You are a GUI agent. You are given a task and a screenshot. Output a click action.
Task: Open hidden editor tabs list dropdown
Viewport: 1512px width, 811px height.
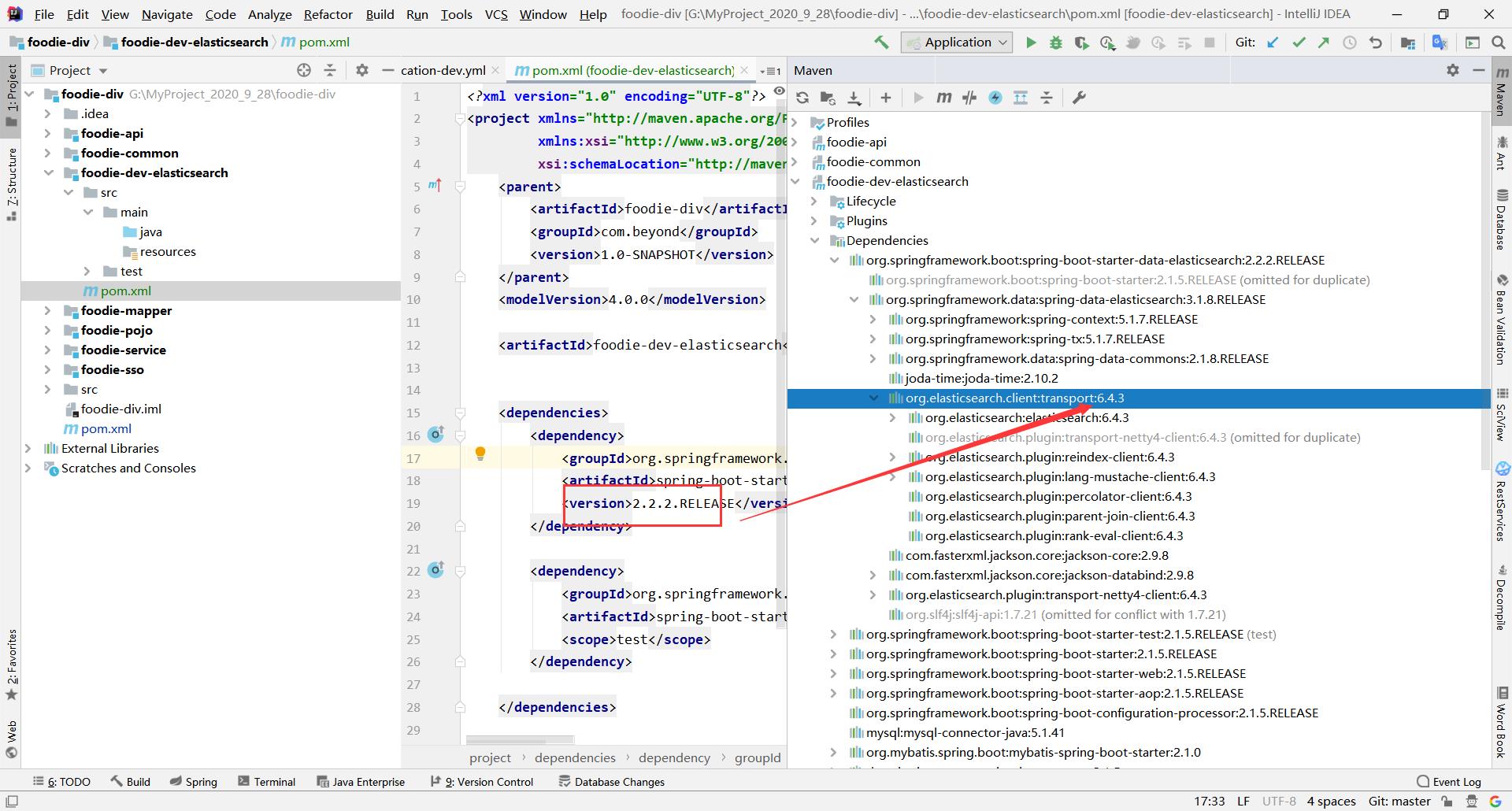(771, 71)
